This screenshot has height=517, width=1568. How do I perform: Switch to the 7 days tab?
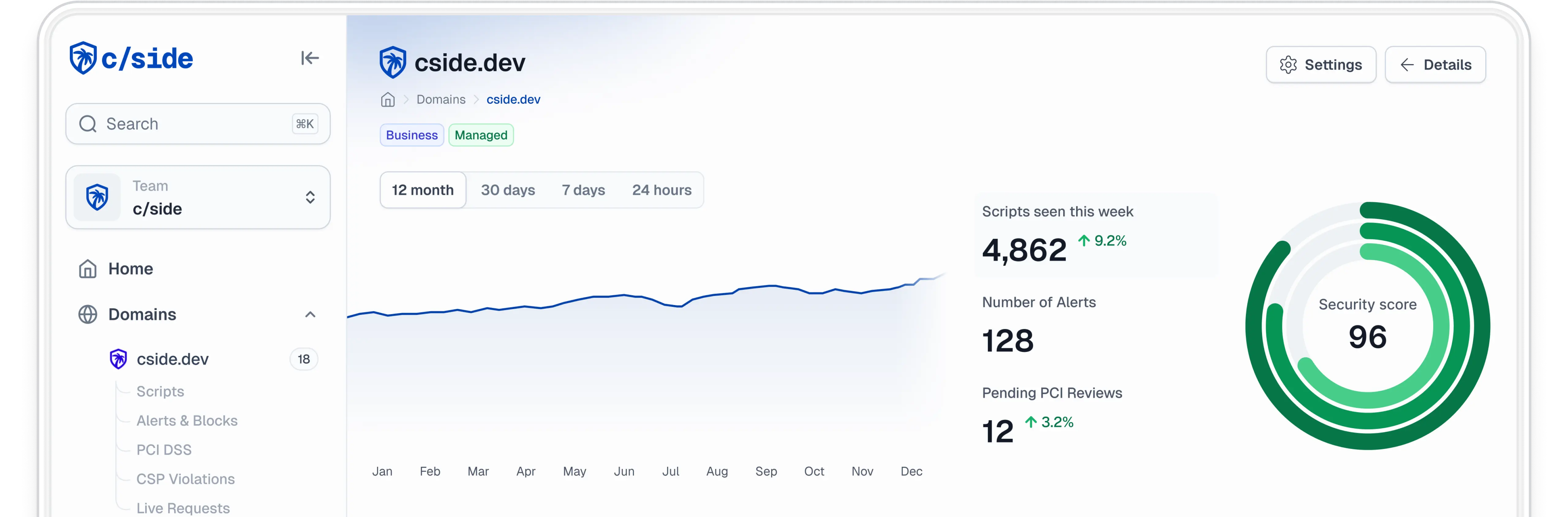583,190
